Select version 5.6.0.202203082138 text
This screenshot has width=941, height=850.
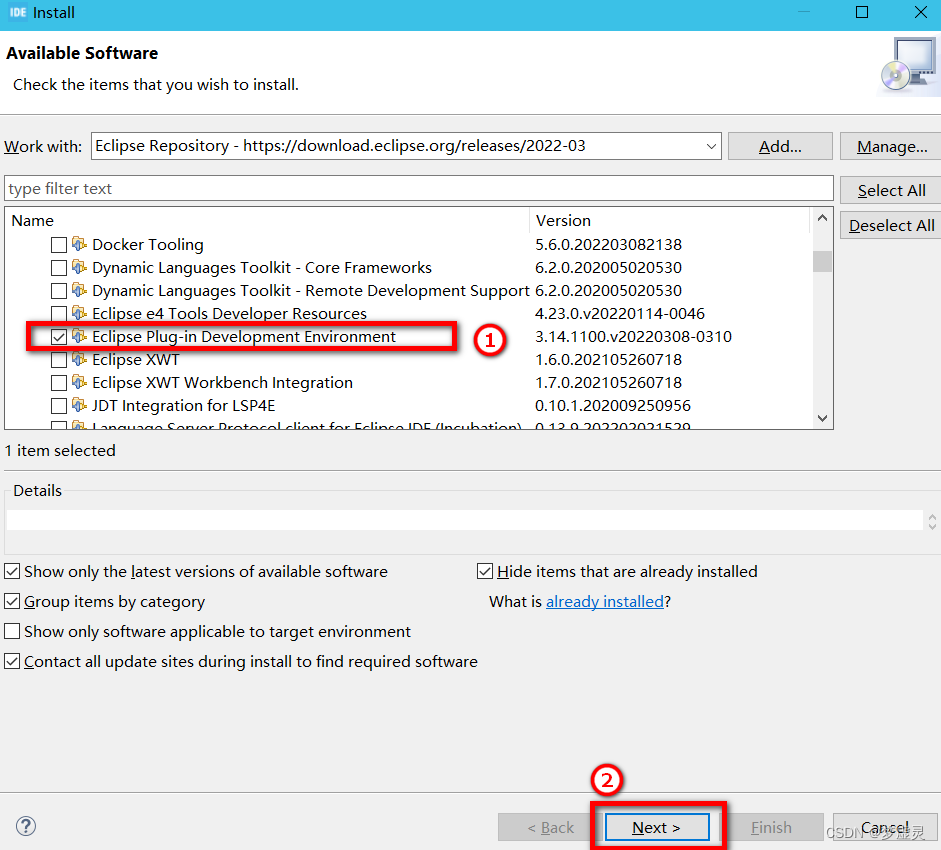(608, 244)
